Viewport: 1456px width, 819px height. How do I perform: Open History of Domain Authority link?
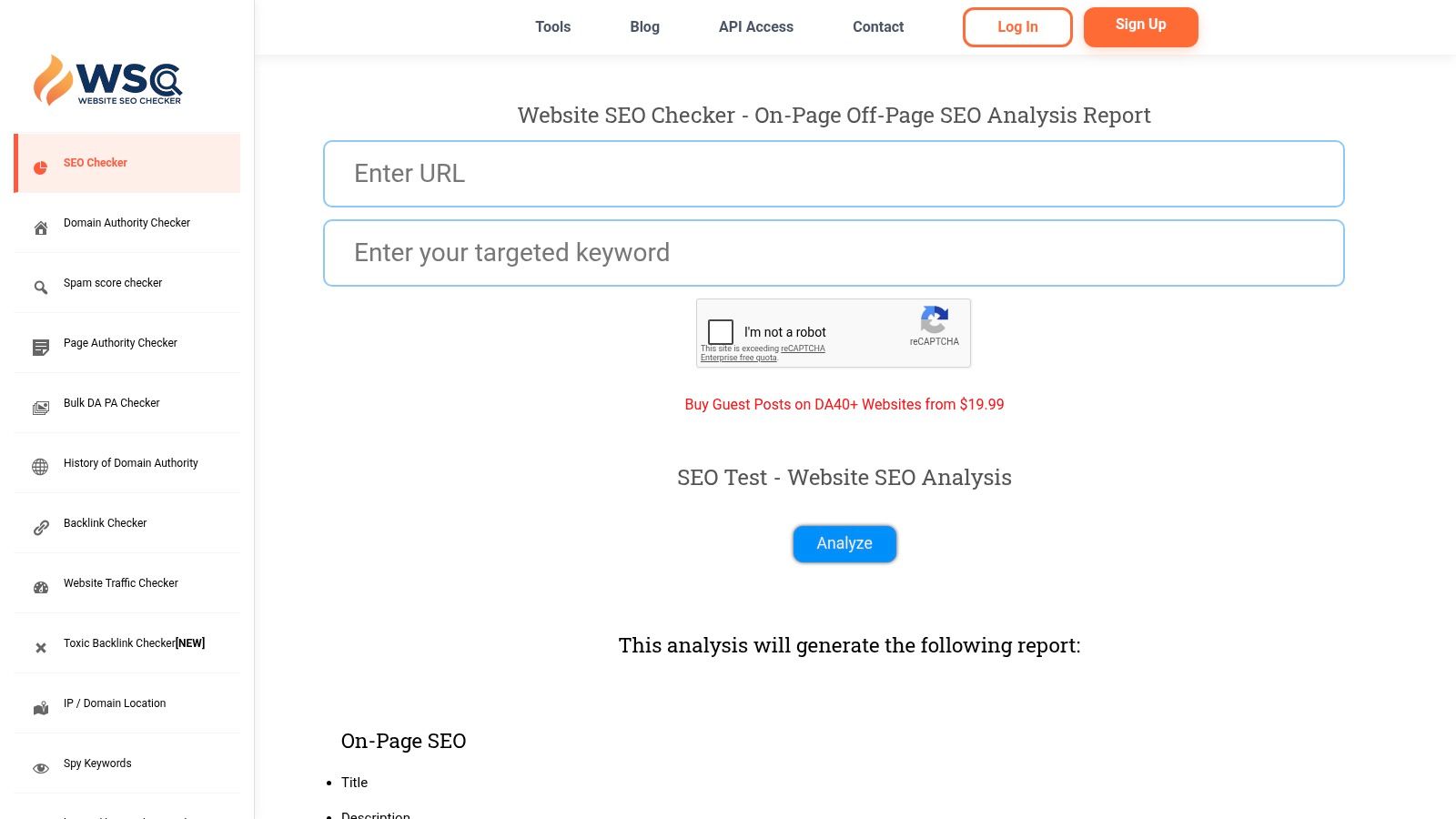[127, 463]
